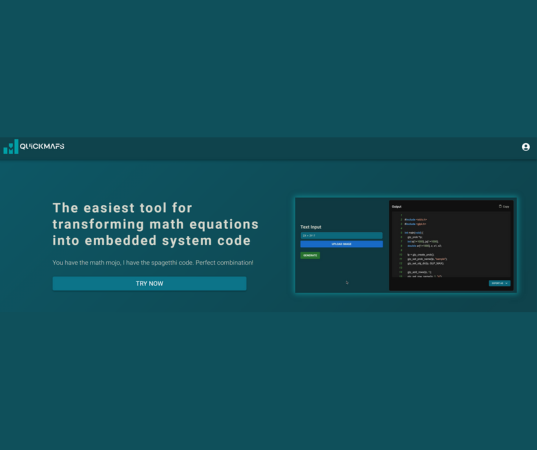This screenshot has height=450, width=537.
Task: Click the demo preview screenshot image
Action: 406,245
